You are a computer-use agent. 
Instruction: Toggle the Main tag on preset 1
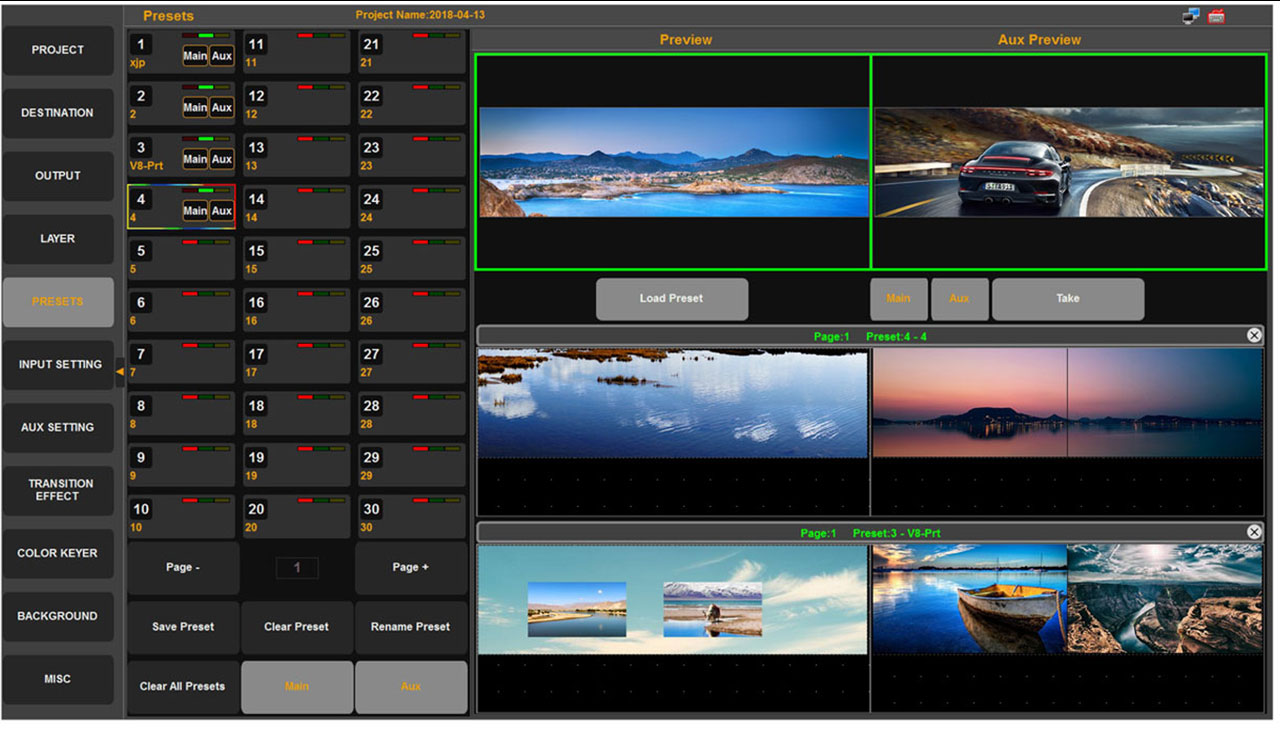(195, 56)
